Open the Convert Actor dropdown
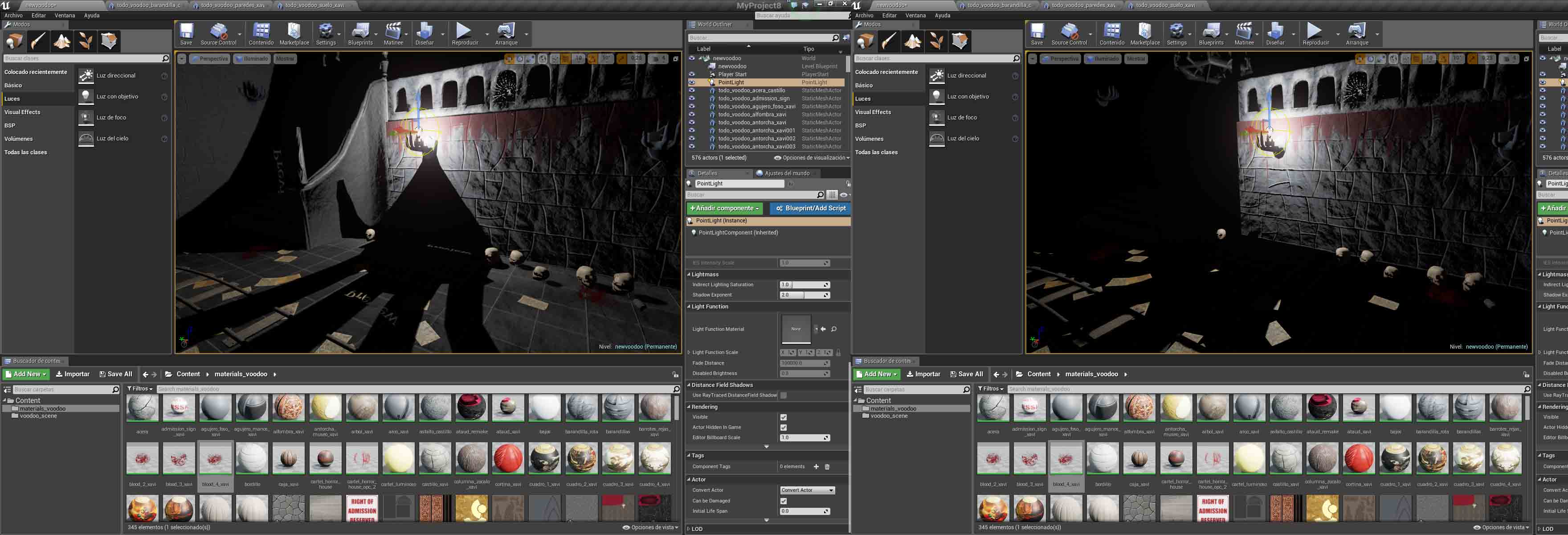The width and height of the screenshot is (1568, 535). click(807, 490)
